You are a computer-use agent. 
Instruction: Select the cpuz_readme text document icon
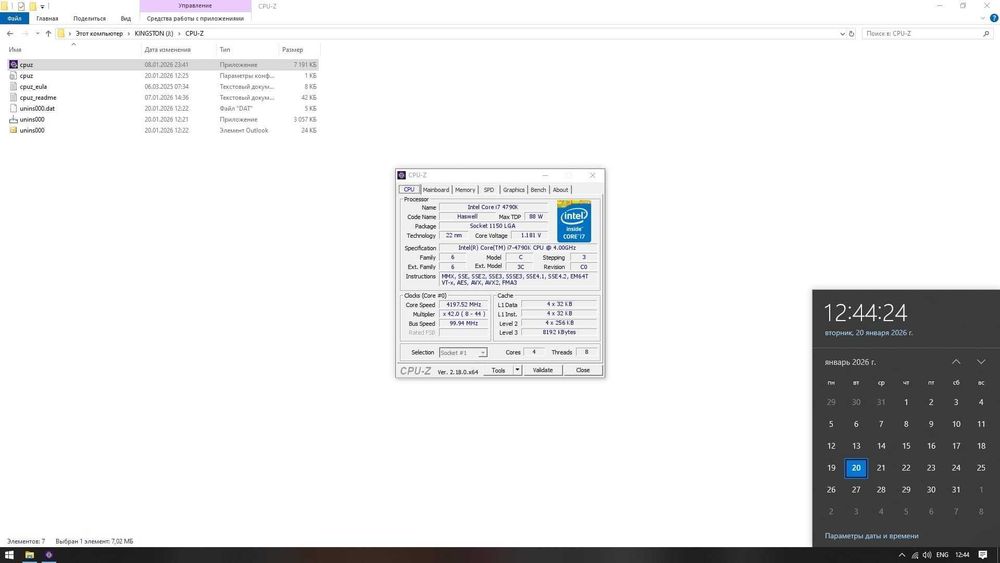13,97
